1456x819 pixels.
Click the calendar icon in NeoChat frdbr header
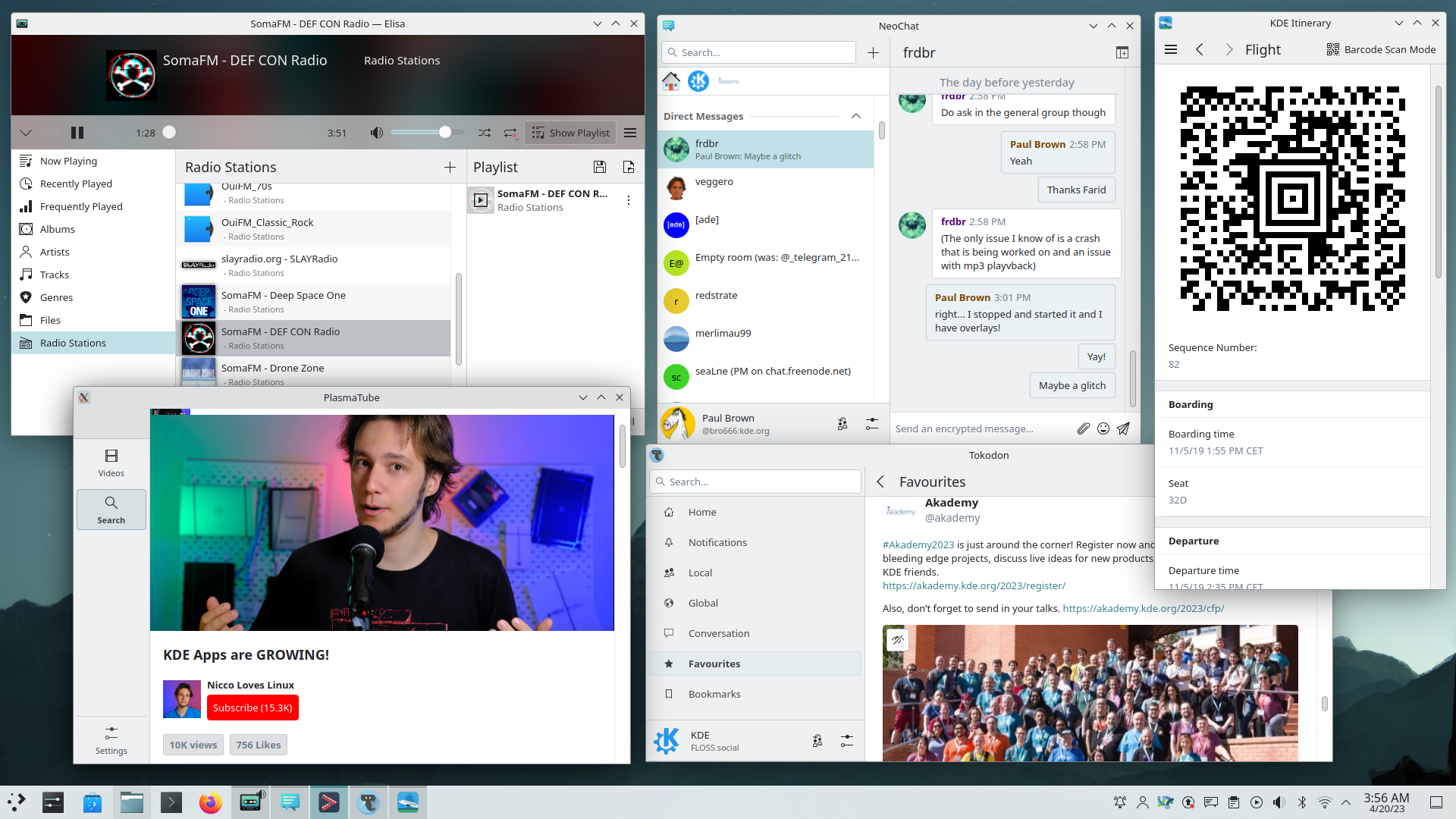(x=1122, y=52)
